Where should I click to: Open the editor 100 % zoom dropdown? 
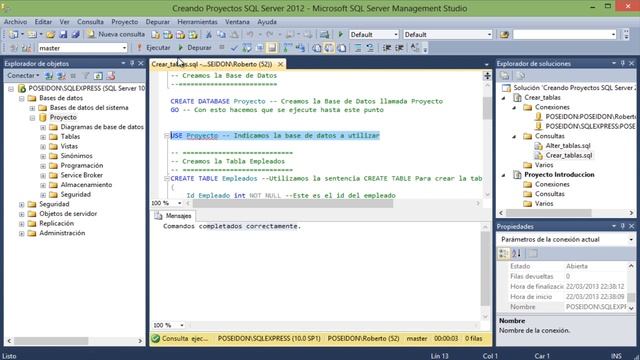[179, 203]
